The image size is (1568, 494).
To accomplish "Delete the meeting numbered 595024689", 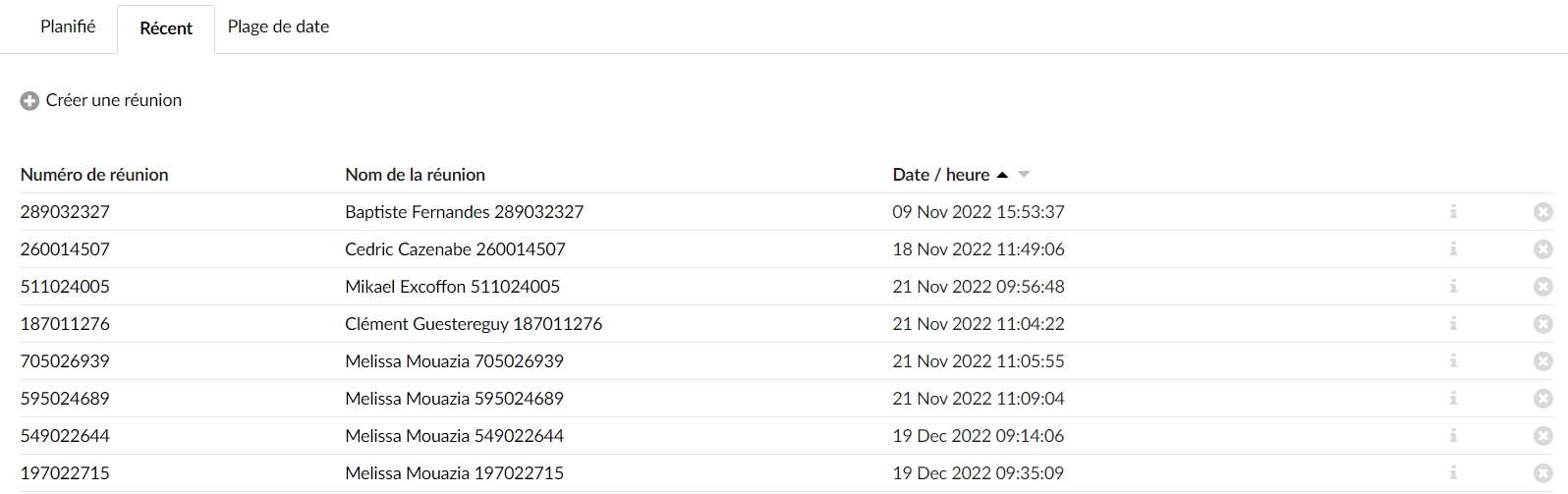I will pos(1543,399).
